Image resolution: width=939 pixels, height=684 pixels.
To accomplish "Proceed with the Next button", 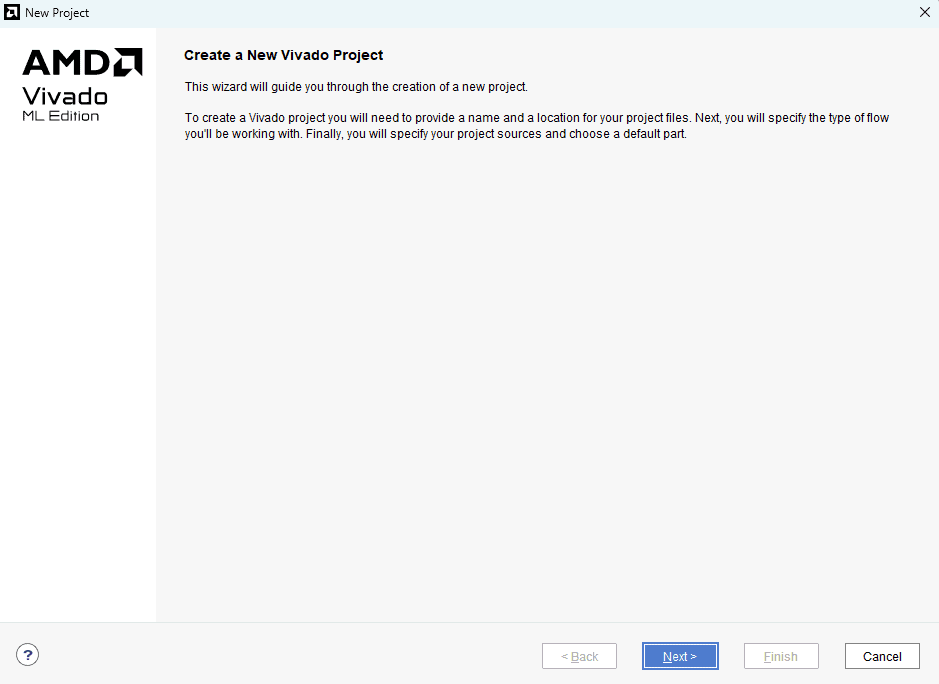I will [x=680, y=656].
